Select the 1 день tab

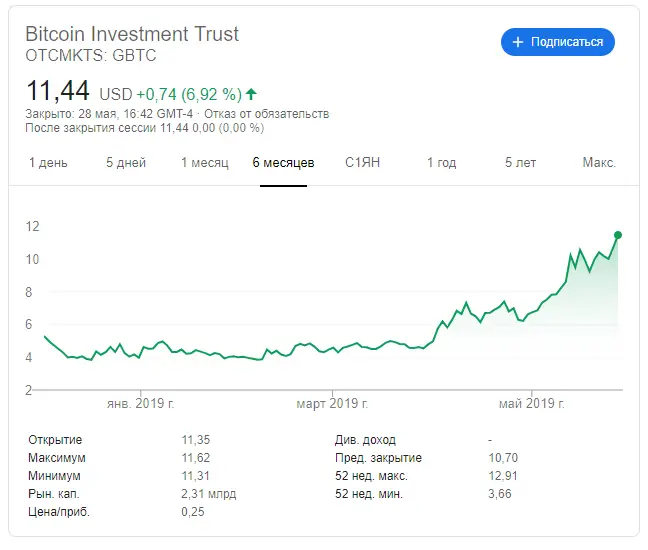[48, 163]
